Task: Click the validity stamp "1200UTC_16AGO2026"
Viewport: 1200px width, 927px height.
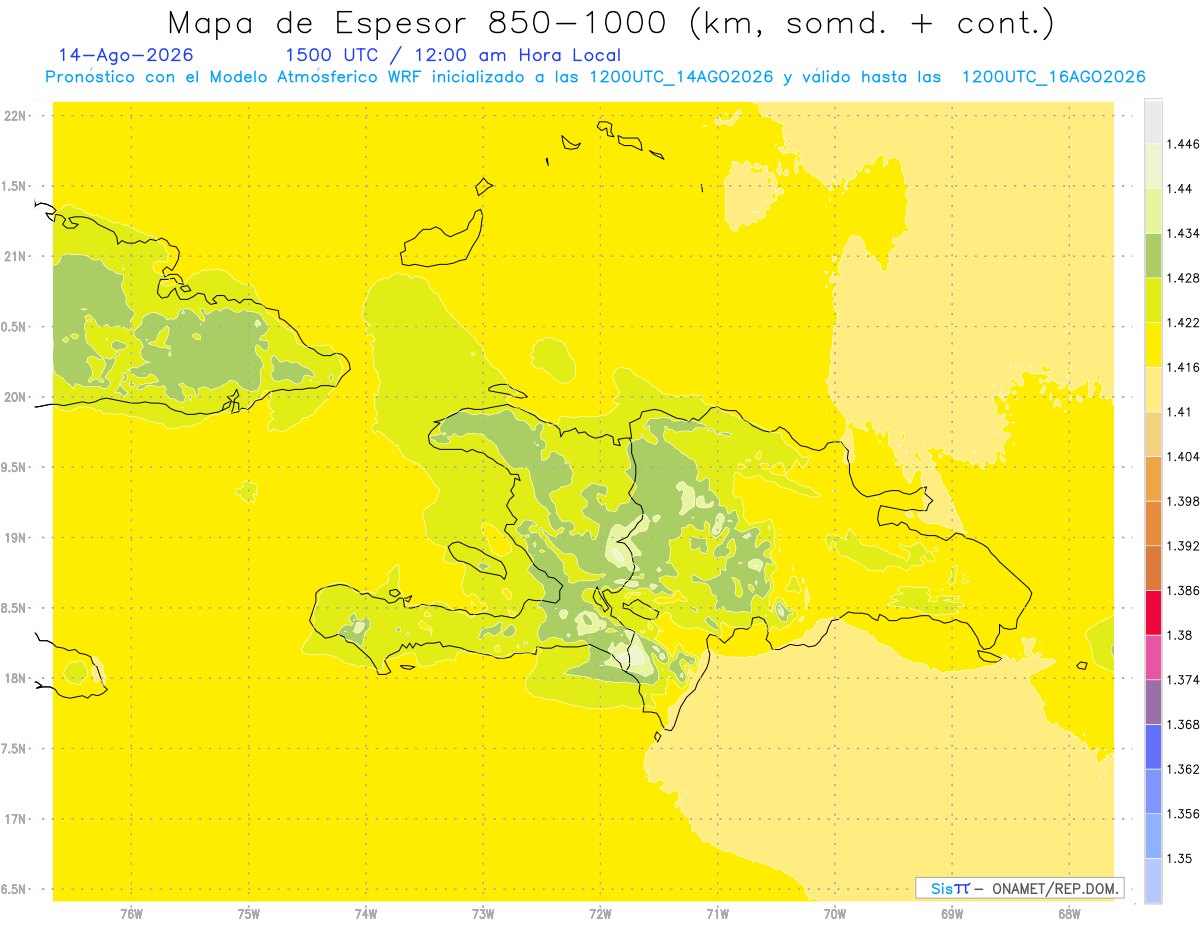Action: pyautogui.click(x=1053, y=77)
